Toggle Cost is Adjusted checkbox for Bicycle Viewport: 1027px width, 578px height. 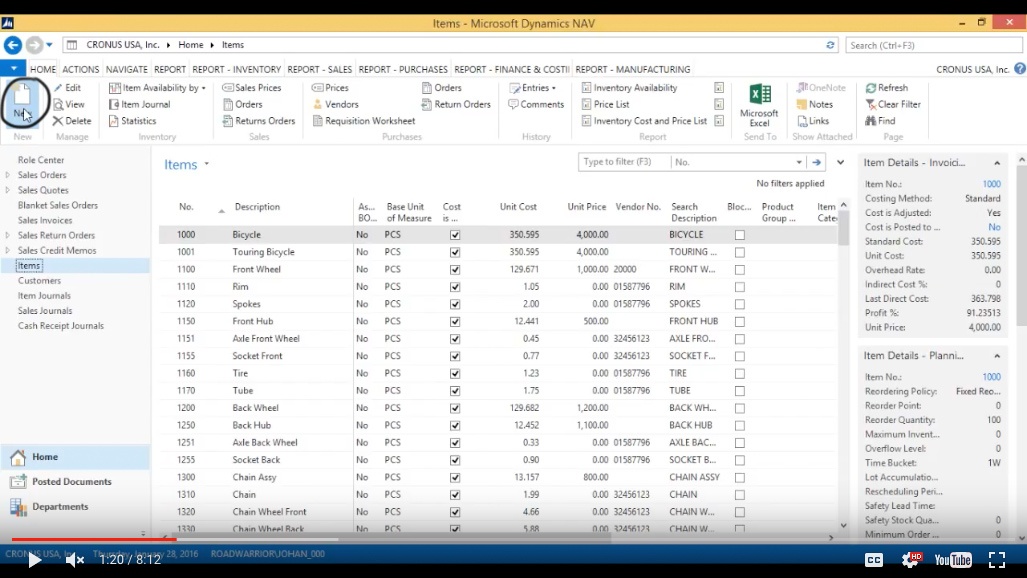point(455,235)
